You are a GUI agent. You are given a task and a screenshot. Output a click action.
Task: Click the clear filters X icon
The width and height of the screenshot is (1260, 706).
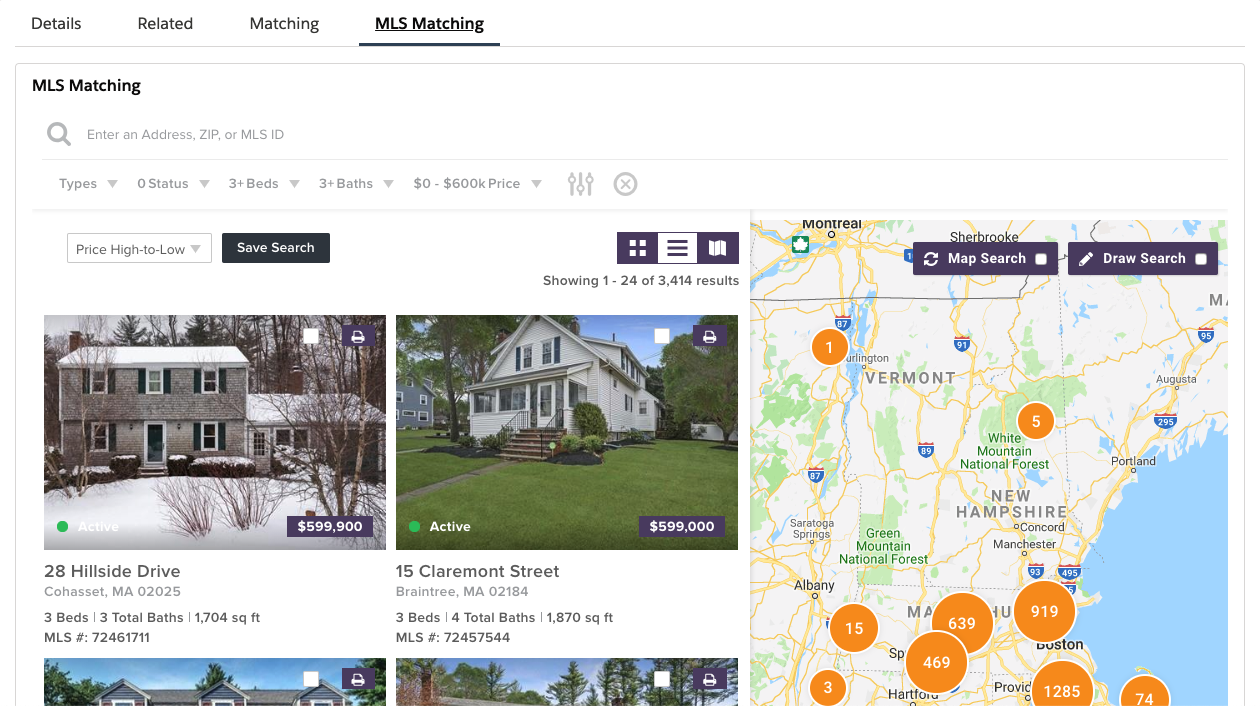click(x=625, y=183)
